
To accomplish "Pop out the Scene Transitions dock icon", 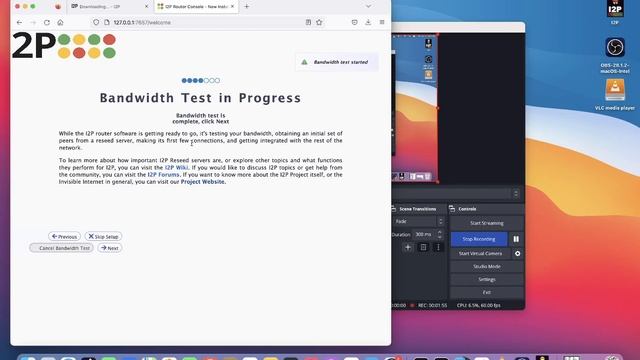I will 393,209.
